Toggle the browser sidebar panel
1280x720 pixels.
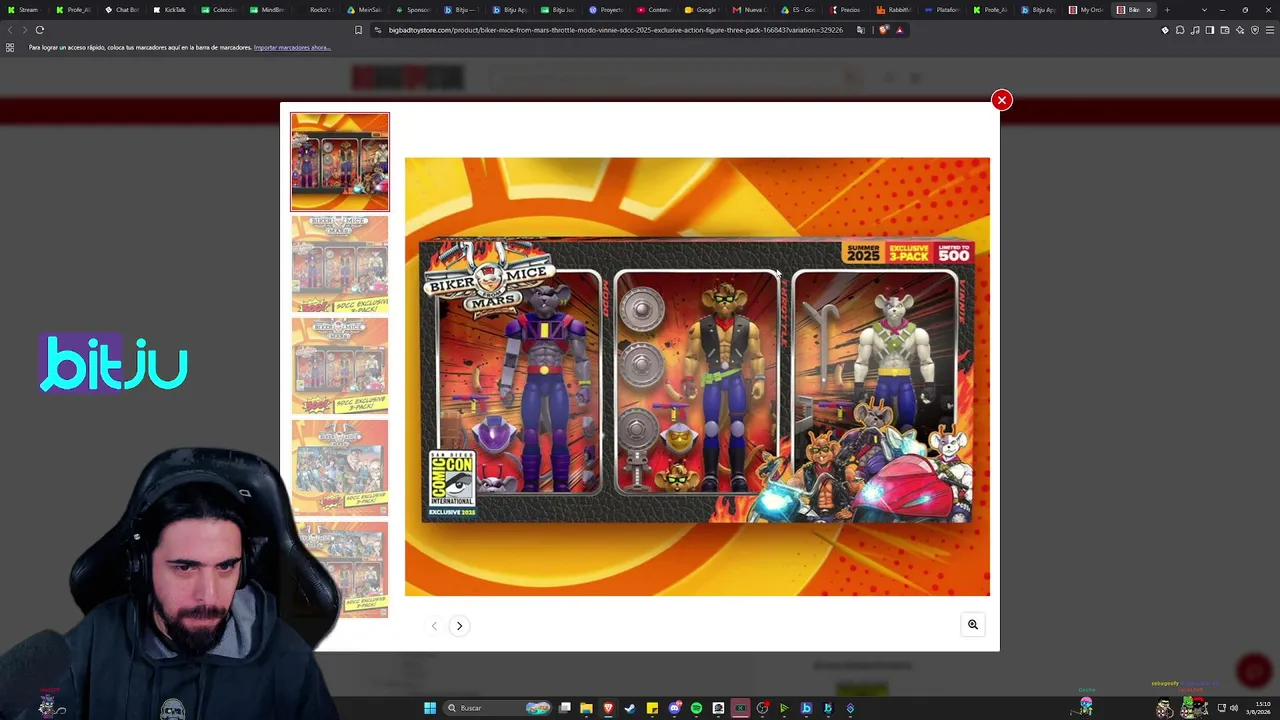click(x=1210, y=30)
